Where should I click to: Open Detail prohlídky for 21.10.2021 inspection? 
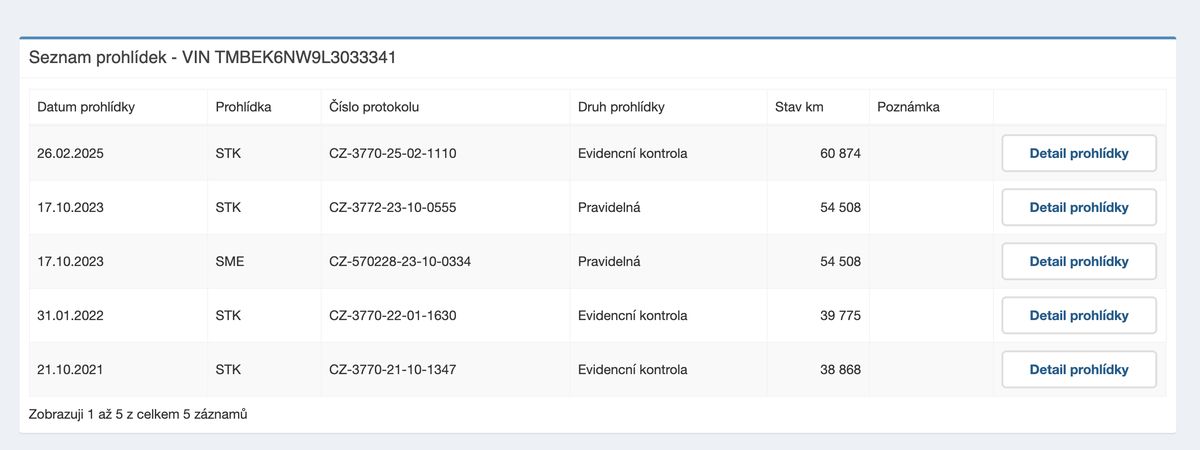tap(1079, 369)
